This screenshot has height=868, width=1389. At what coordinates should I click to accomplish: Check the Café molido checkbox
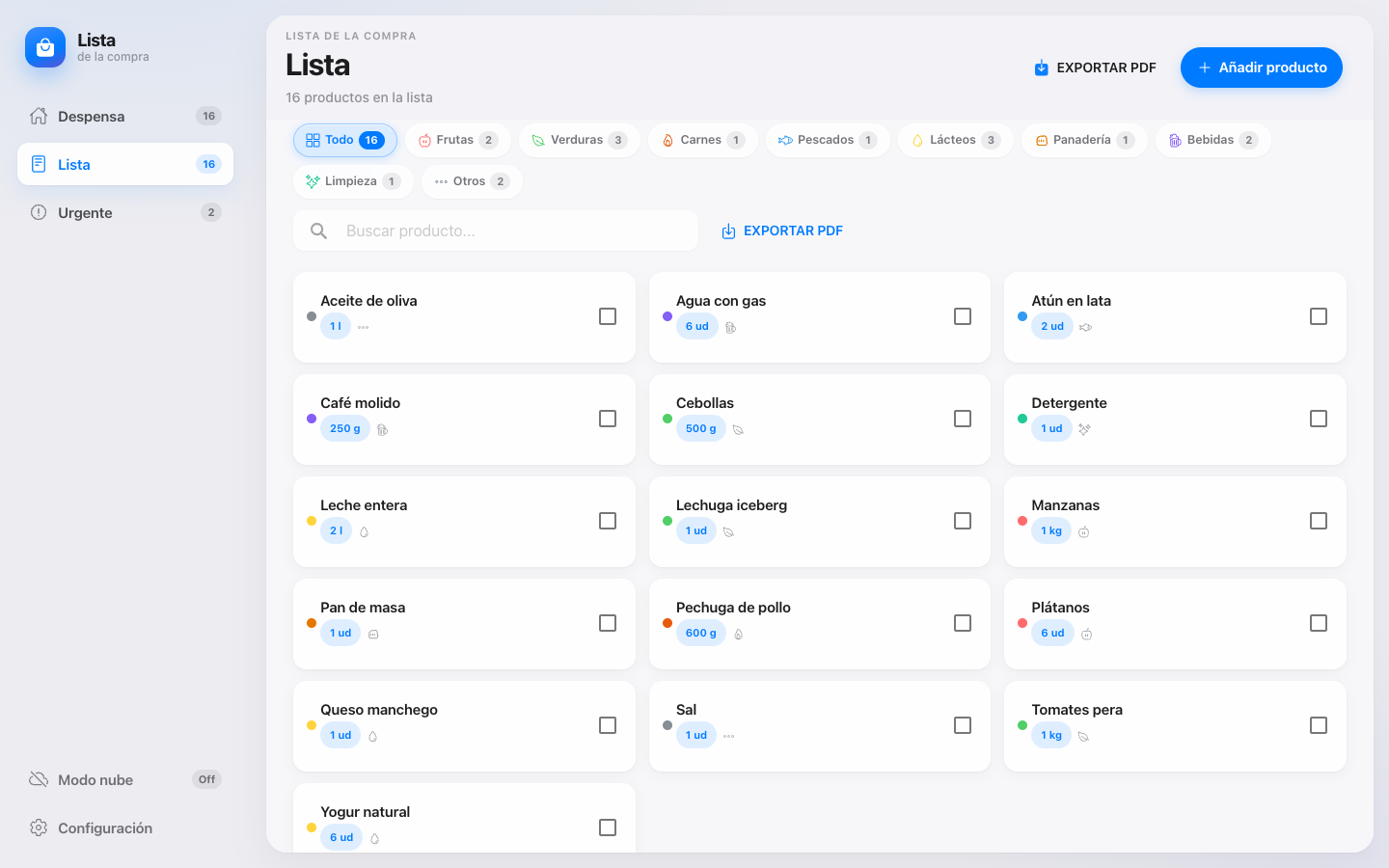[x=608, y=419]
